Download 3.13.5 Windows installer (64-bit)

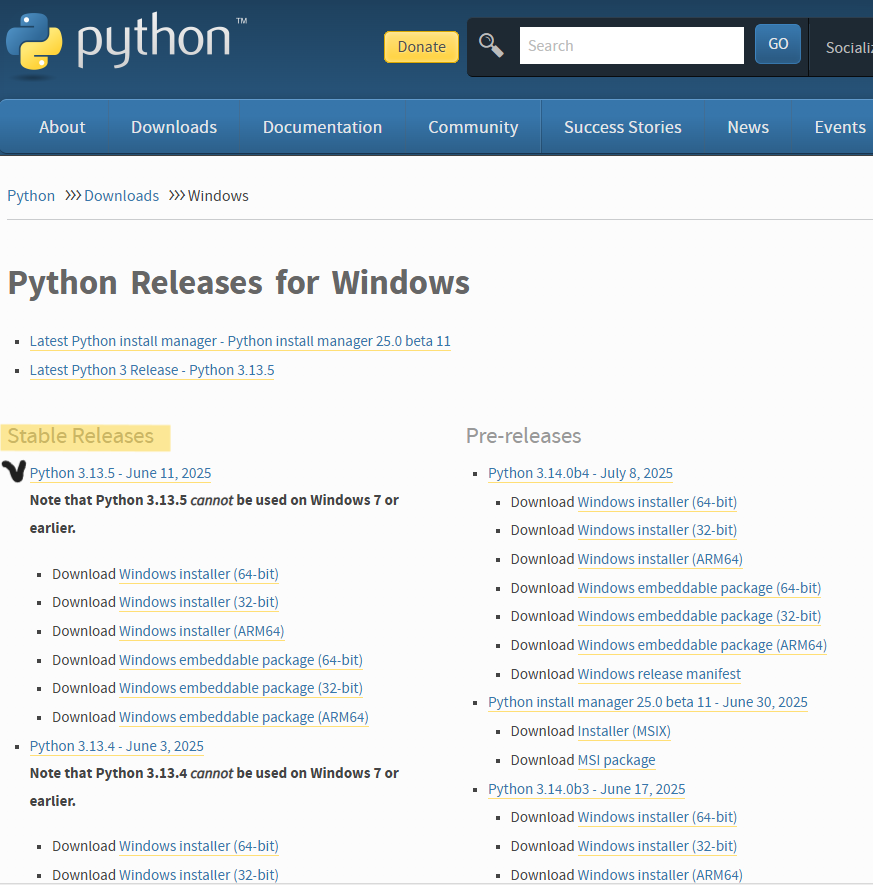[199, 574]
